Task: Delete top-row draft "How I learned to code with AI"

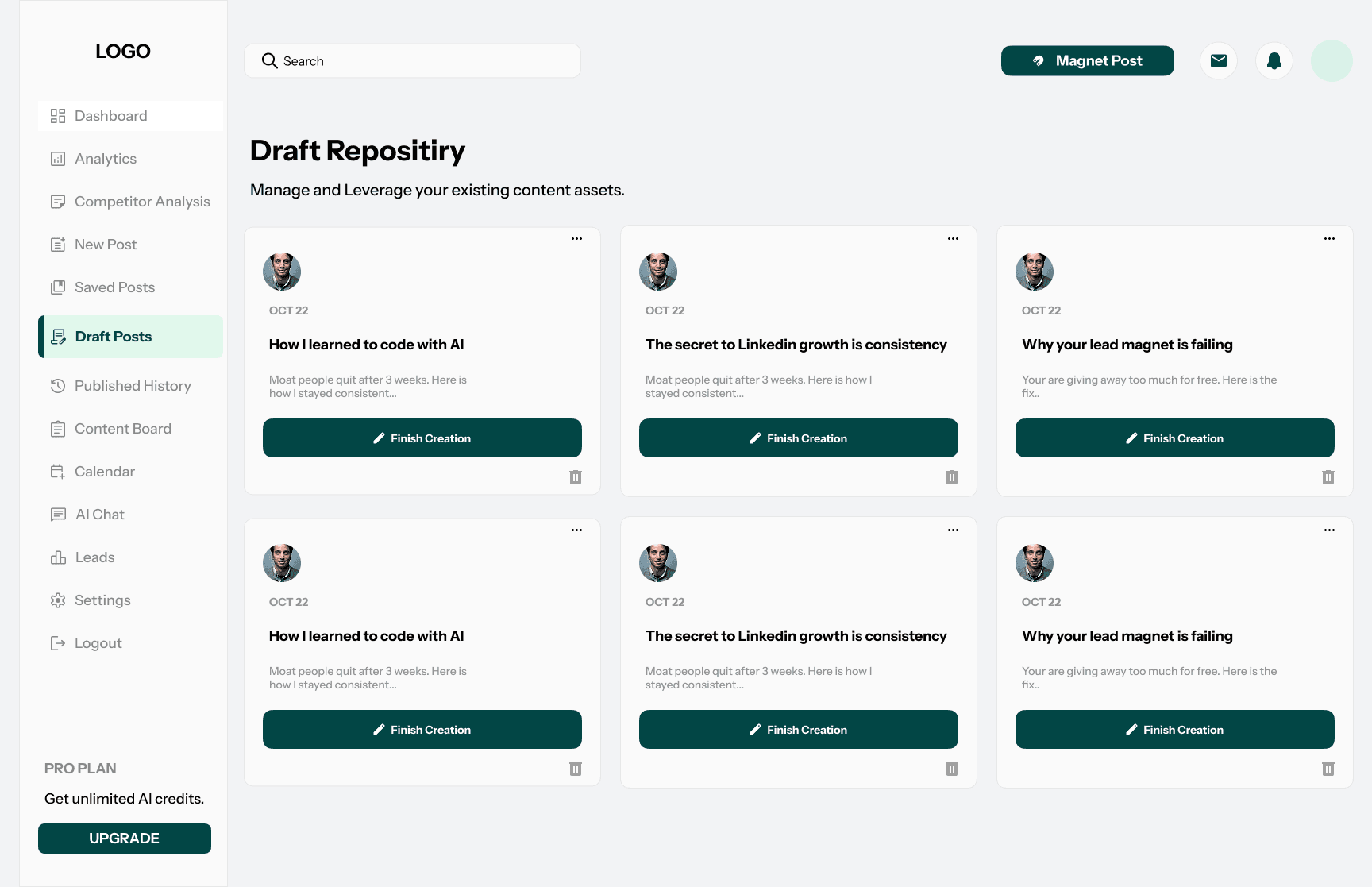Action: pyautogui.click(x=576, y=477)
